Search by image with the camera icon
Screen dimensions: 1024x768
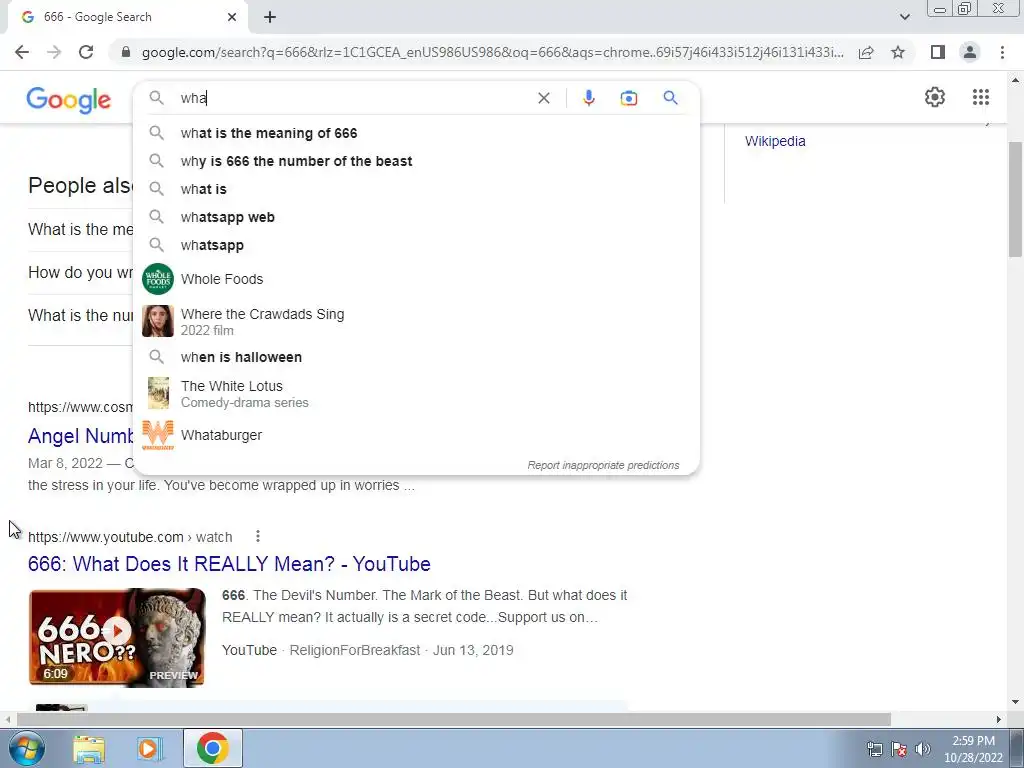[628, 98]
